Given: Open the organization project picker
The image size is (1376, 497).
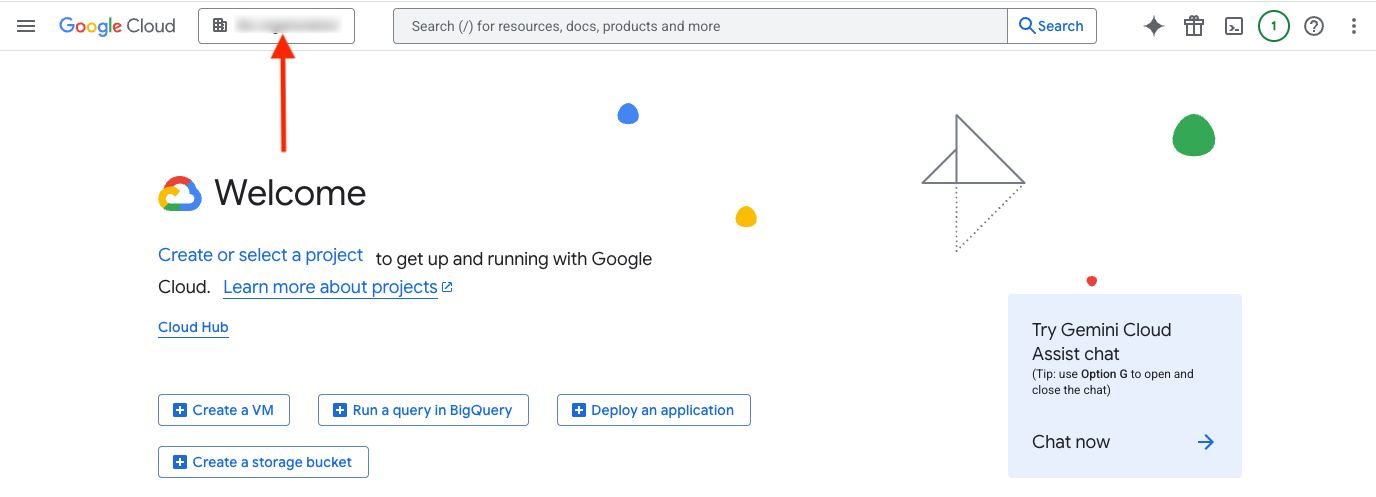Looking at the screenshot, I should point(277,26).
